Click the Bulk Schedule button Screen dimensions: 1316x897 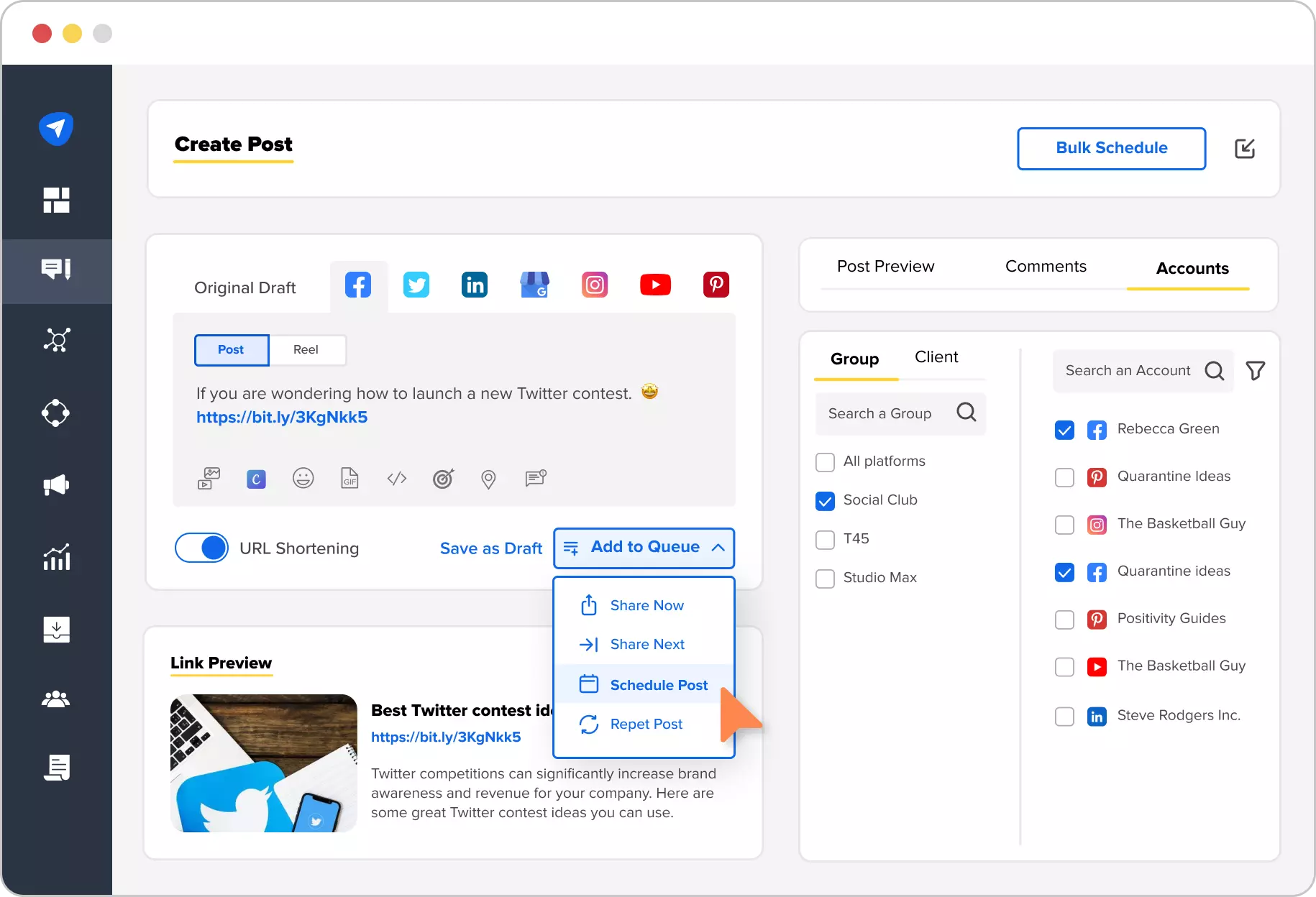coord(1111,149)
